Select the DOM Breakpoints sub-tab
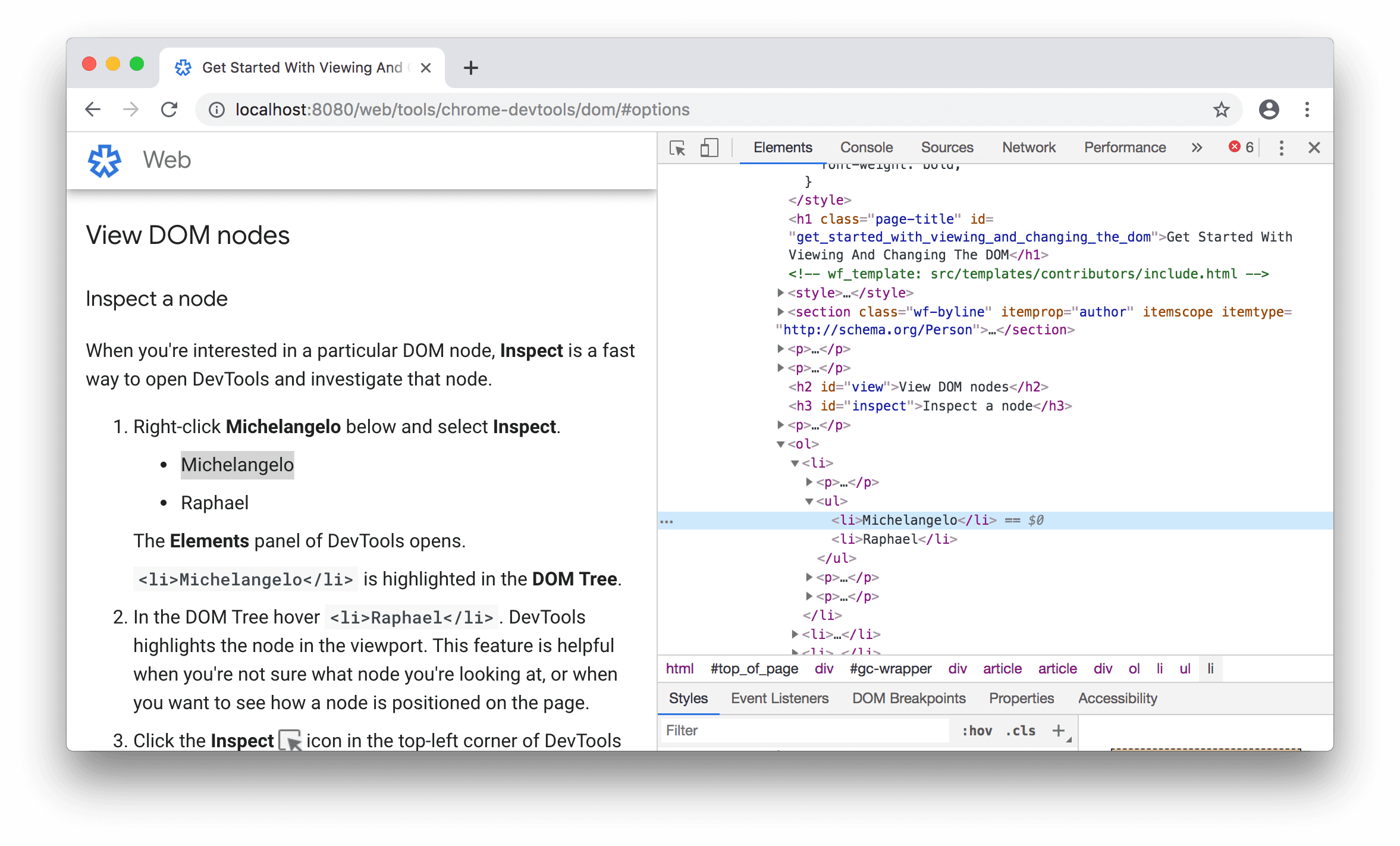The image size is (1400, 846). [x=909, y=697]
